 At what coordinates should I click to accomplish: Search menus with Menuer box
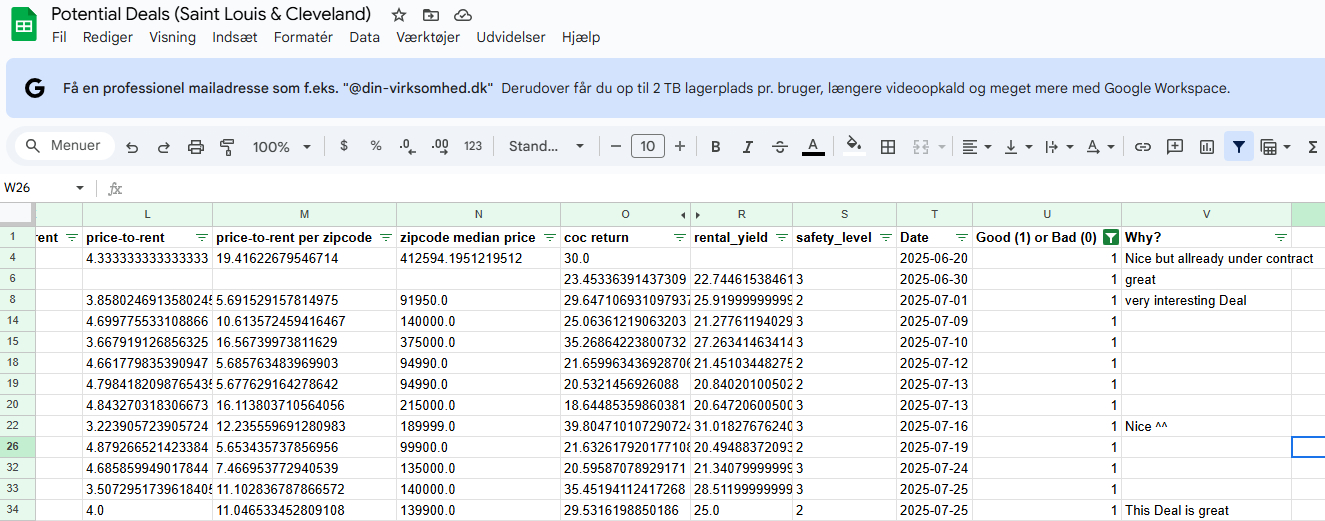(x=64, y=146)
